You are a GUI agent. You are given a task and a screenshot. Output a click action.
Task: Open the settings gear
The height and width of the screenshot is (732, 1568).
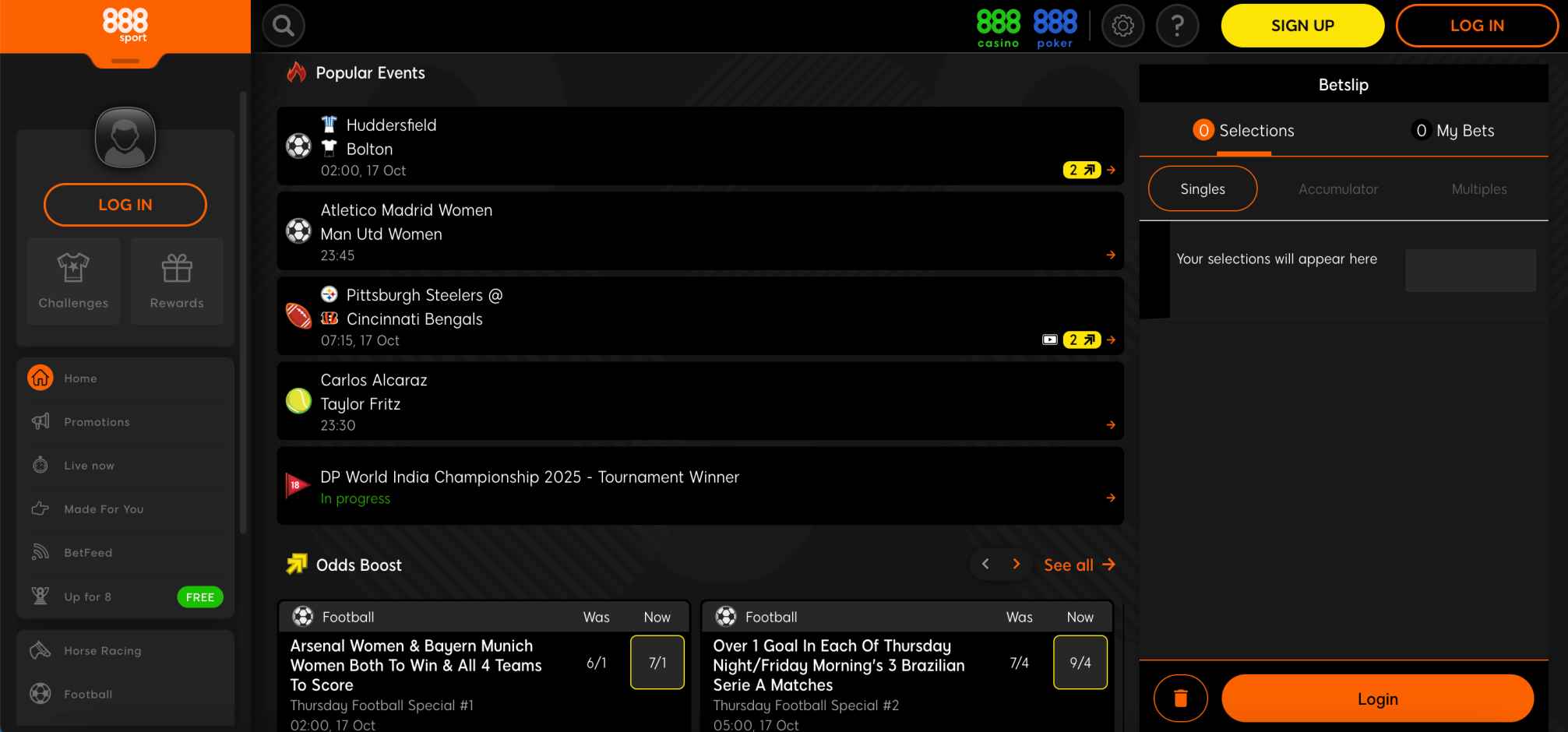1122,25
